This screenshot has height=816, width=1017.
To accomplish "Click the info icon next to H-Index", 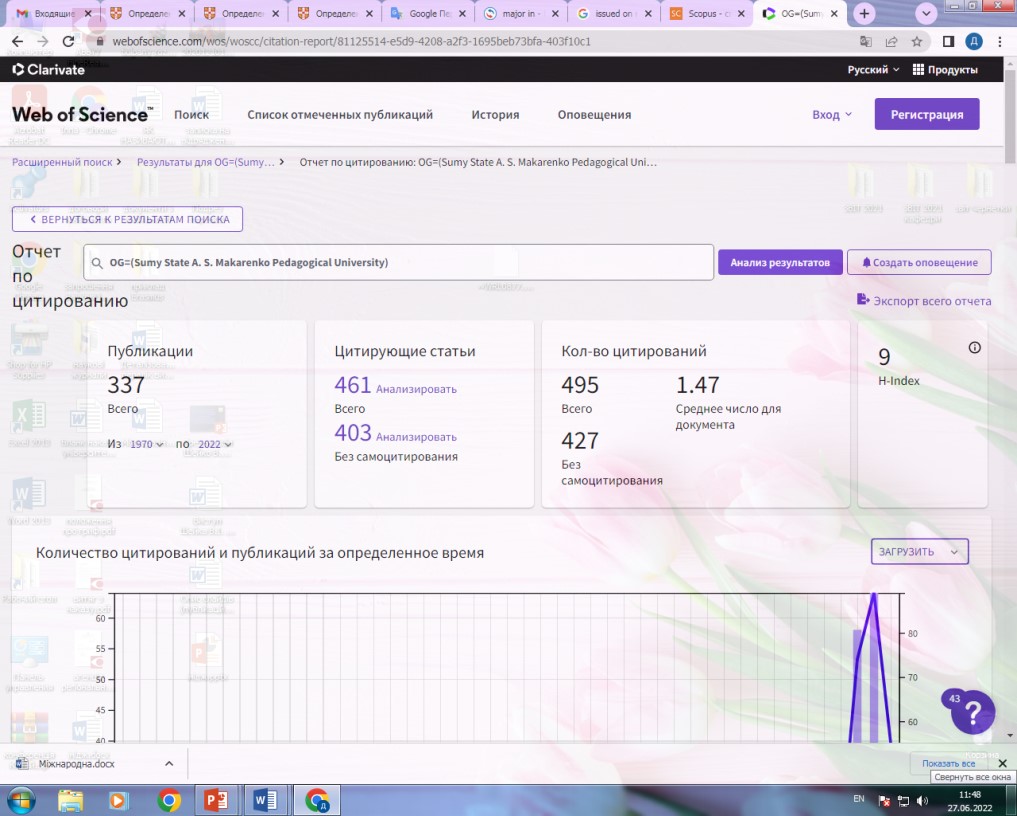I will click(x=974, y=348).
